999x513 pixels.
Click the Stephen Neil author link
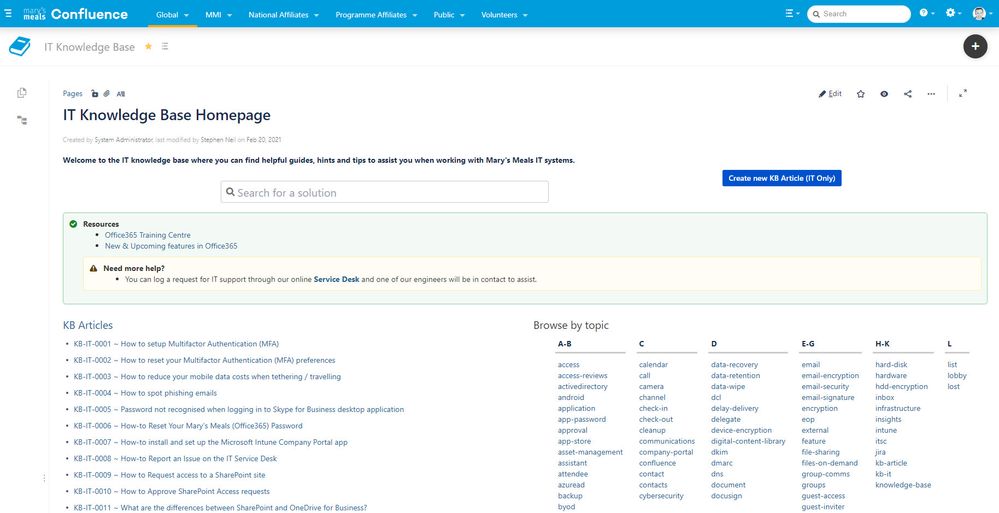(219, 140)
